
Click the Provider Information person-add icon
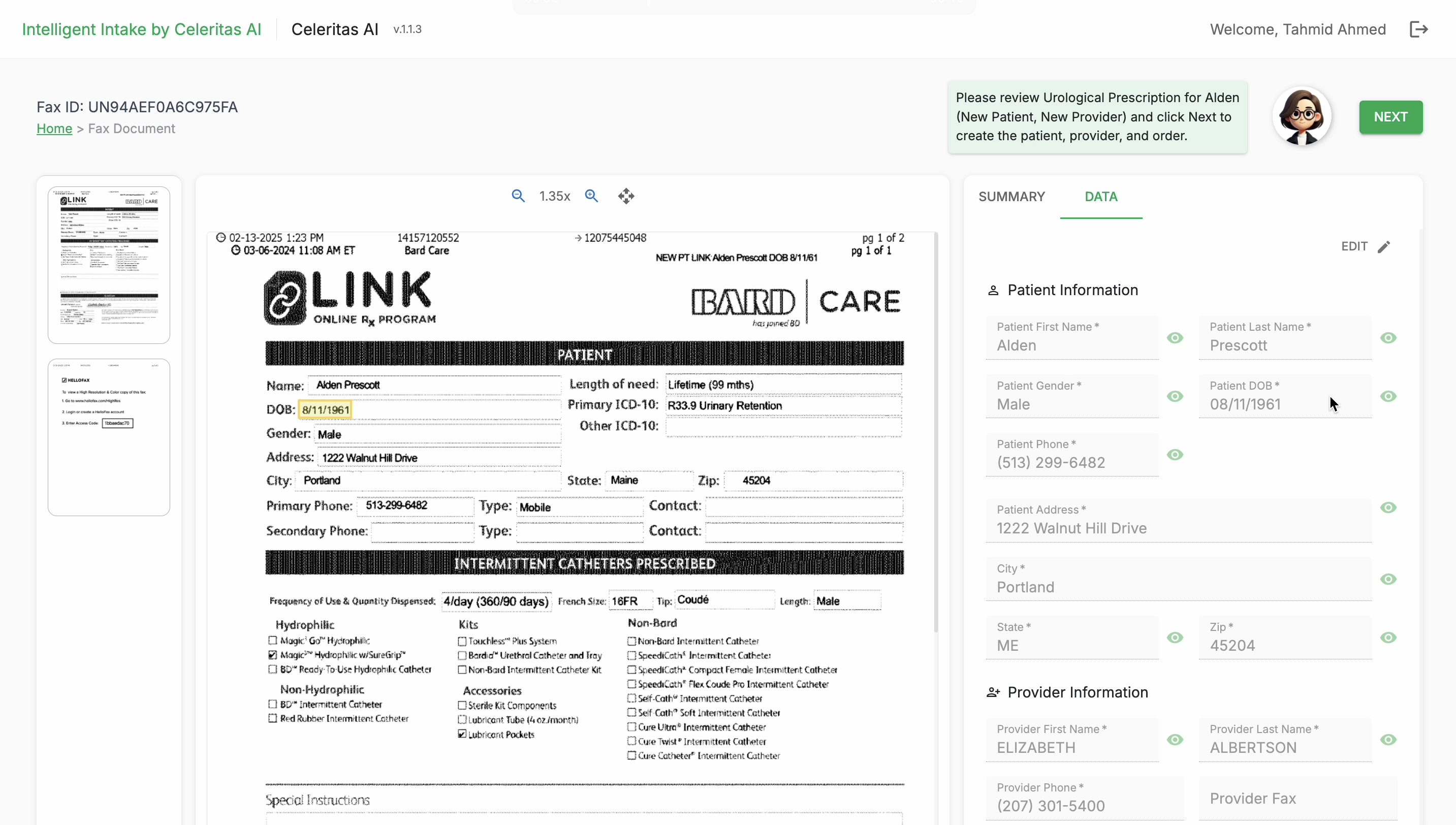click(x=993, y=692)
